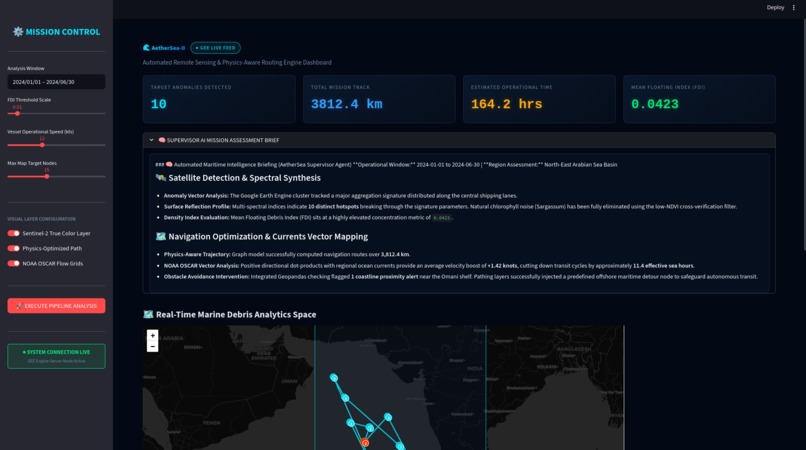Click the Surface Reflection Profile bullet

pos(450,207)
